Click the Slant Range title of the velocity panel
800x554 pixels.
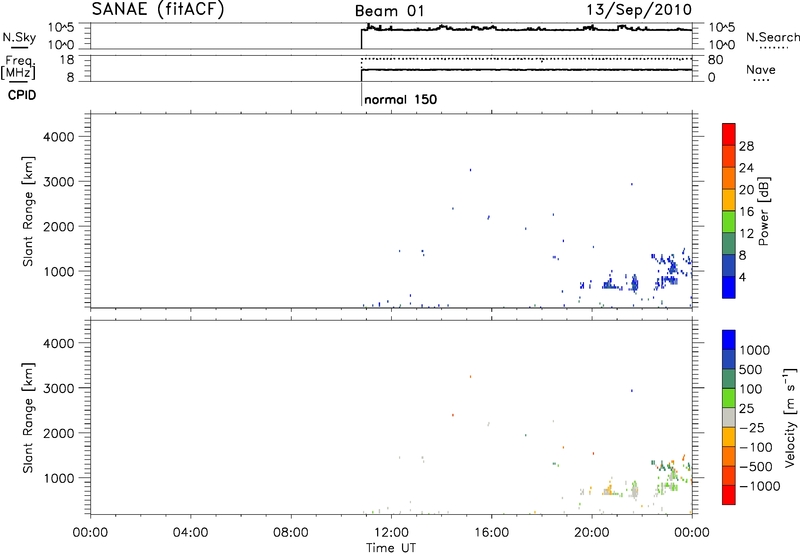28,418
